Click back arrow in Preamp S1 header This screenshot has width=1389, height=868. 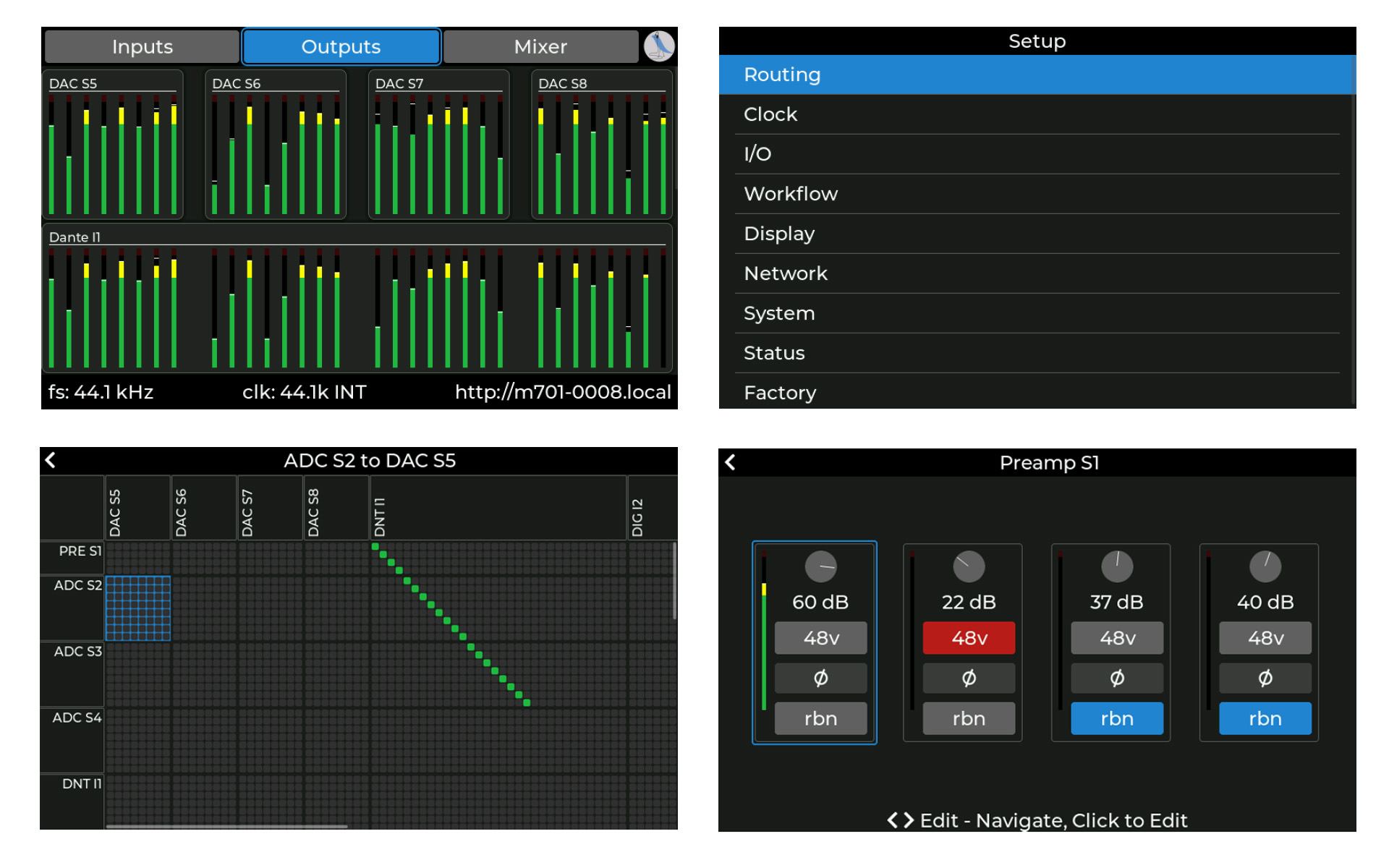[x=730, y=462]
